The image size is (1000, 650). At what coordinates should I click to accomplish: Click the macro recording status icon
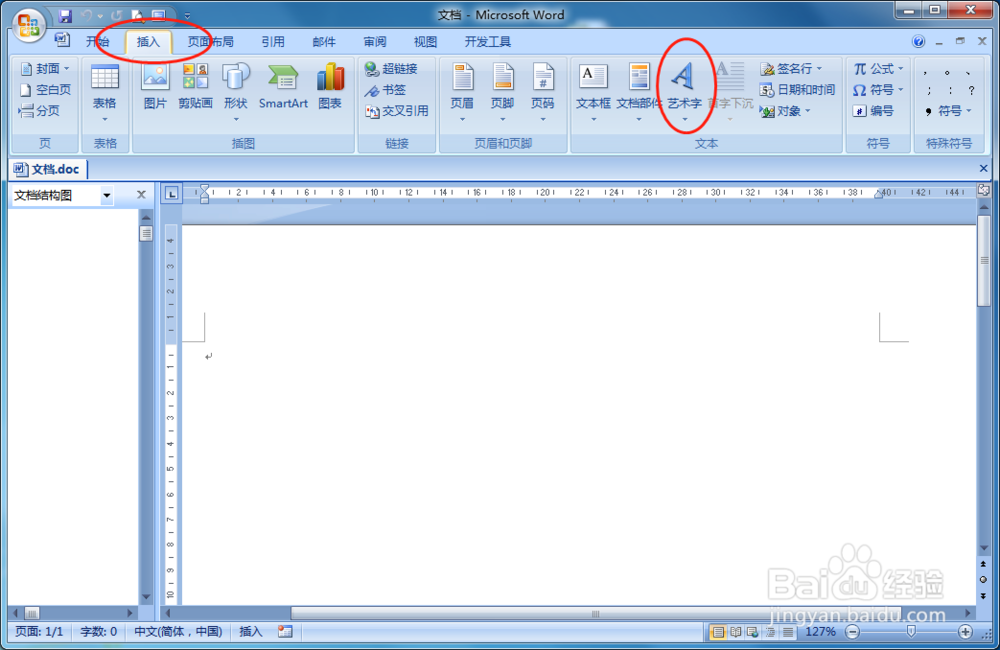pyautogui.click(x=285, y=632)
